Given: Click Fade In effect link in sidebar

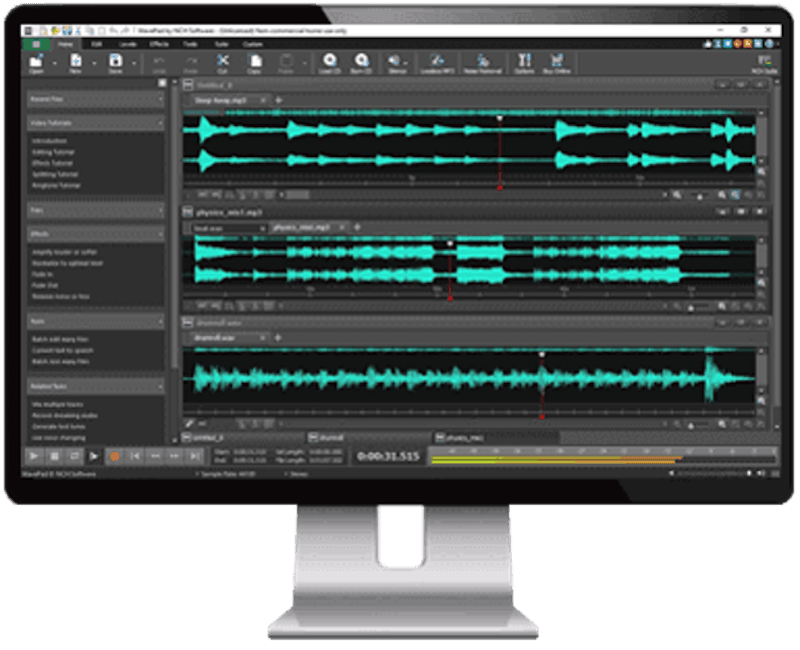Looking at the screenshot, I should tap(42, 274).
